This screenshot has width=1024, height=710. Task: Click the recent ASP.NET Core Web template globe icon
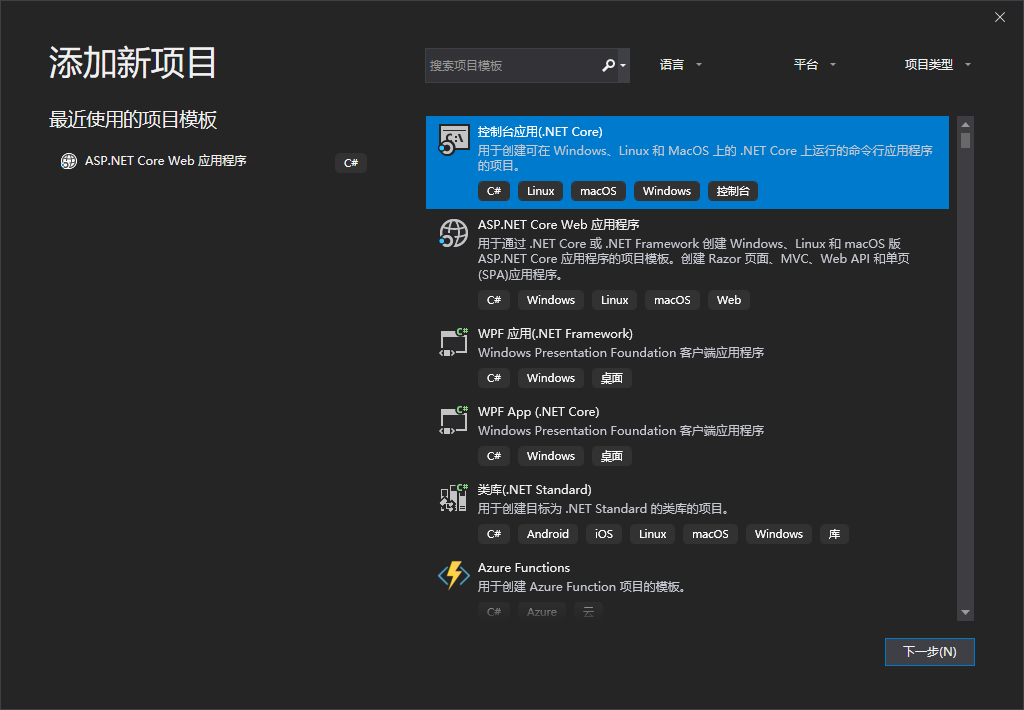[x=69, y=161]
